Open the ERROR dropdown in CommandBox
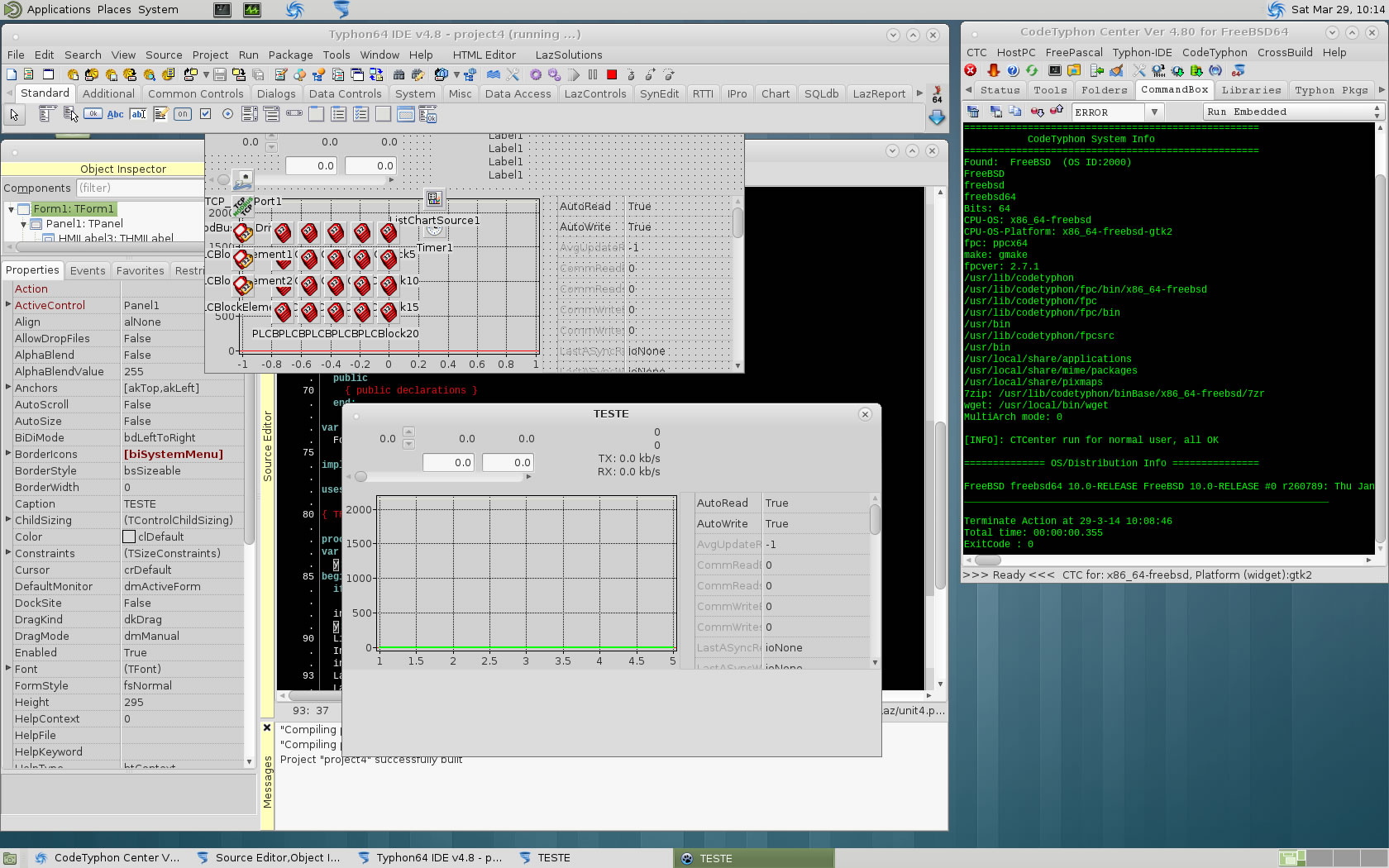 click(x=1154, y=112)
